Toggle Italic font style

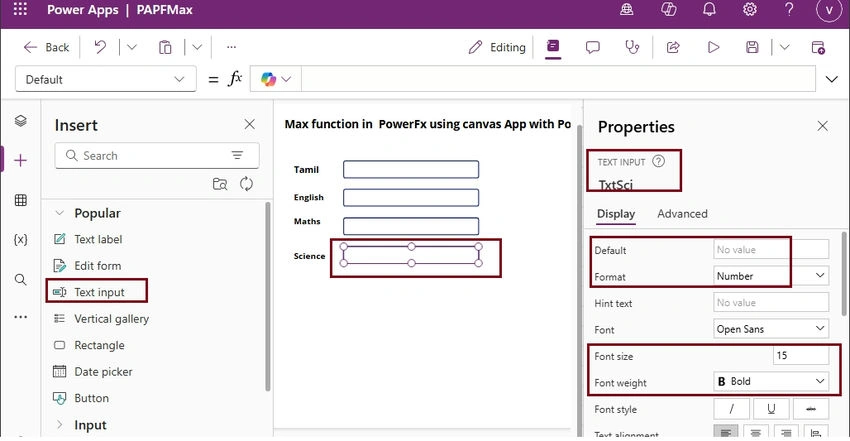[x=731, y=408]
